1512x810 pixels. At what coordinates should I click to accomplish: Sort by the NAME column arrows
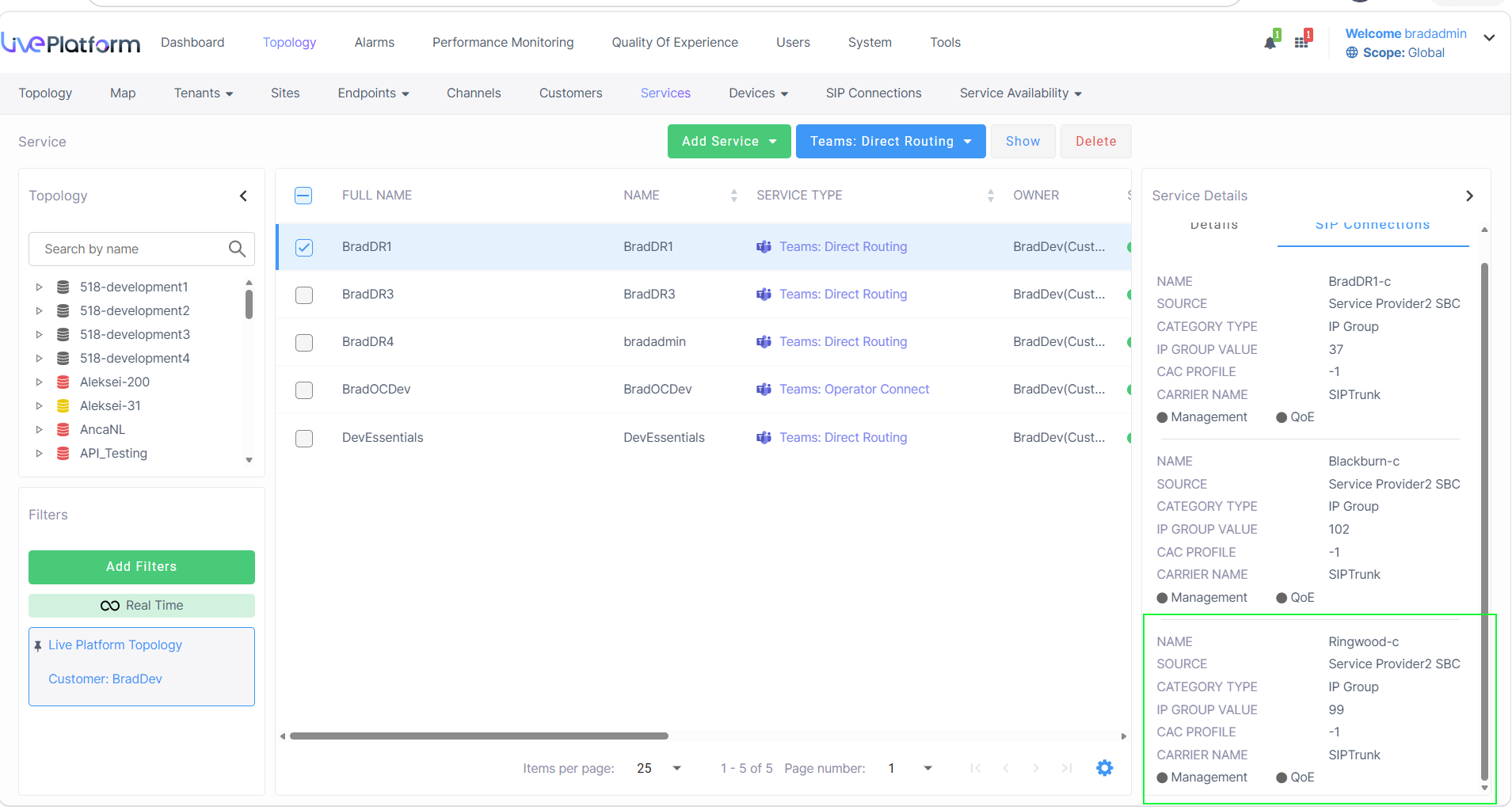coord(734,196)
